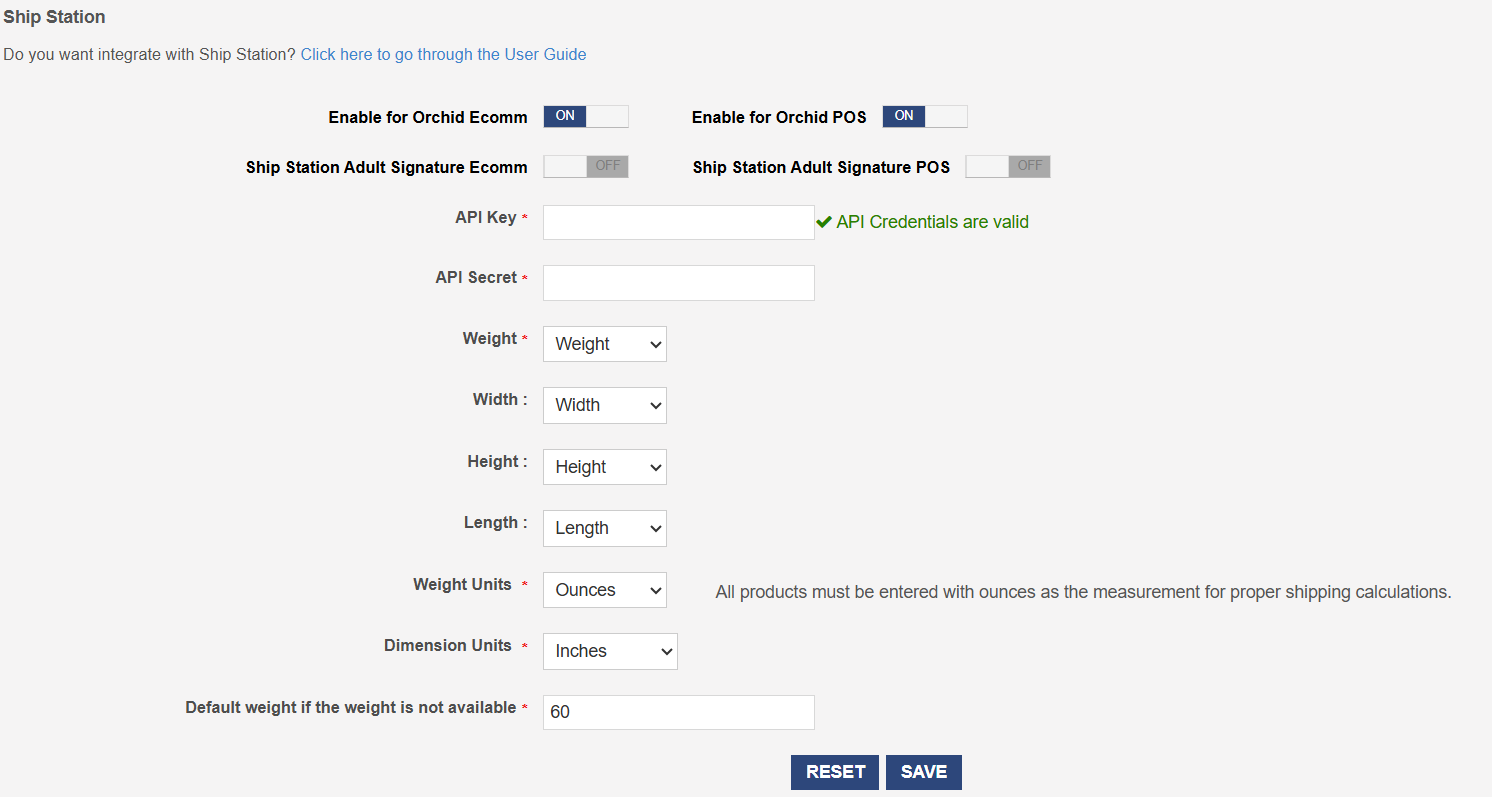Open the User Guide link
1492x797 pixels.
click(443, 54)
